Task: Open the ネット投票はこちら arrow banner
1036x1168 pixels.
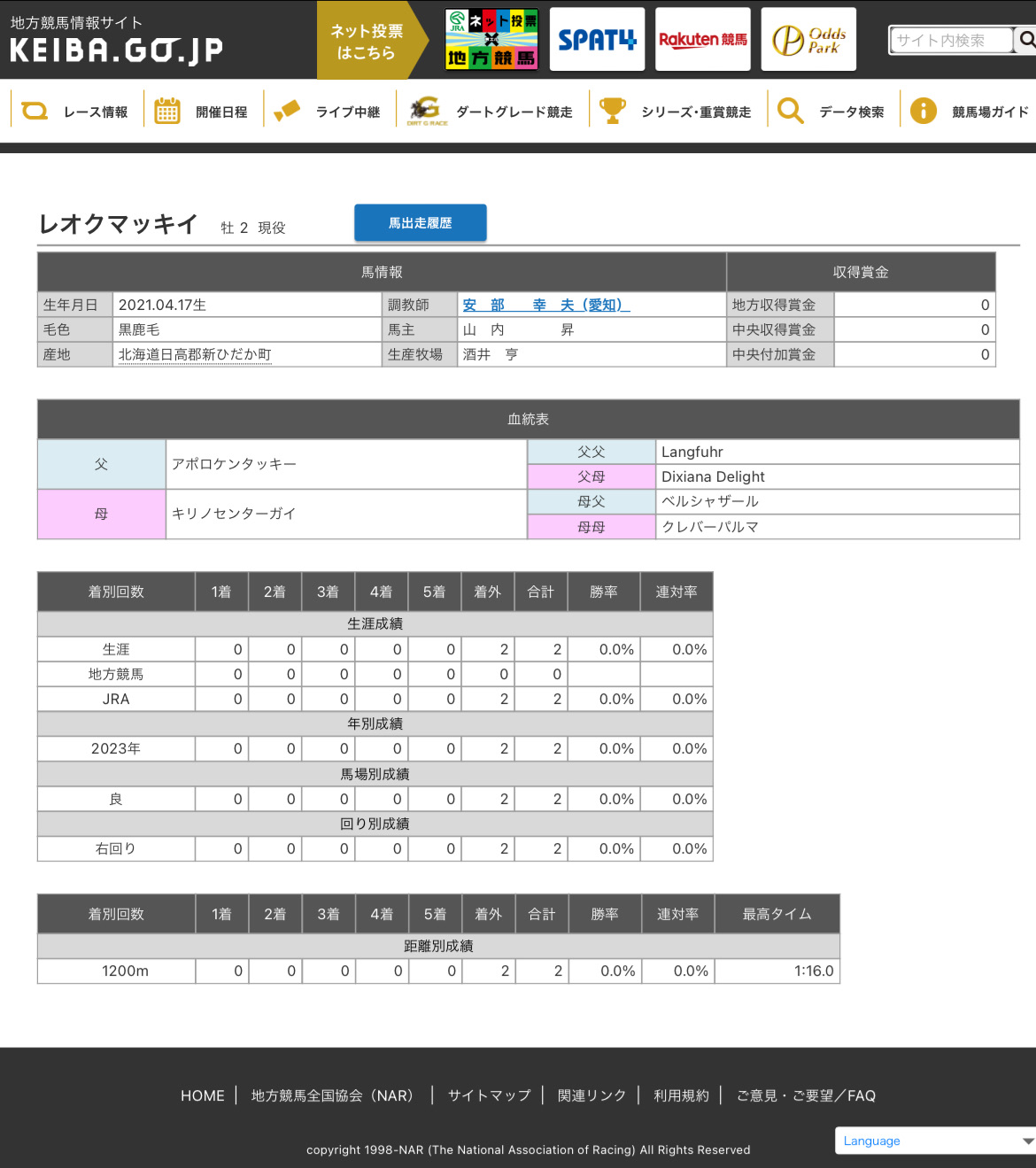Action: [372, 41]
